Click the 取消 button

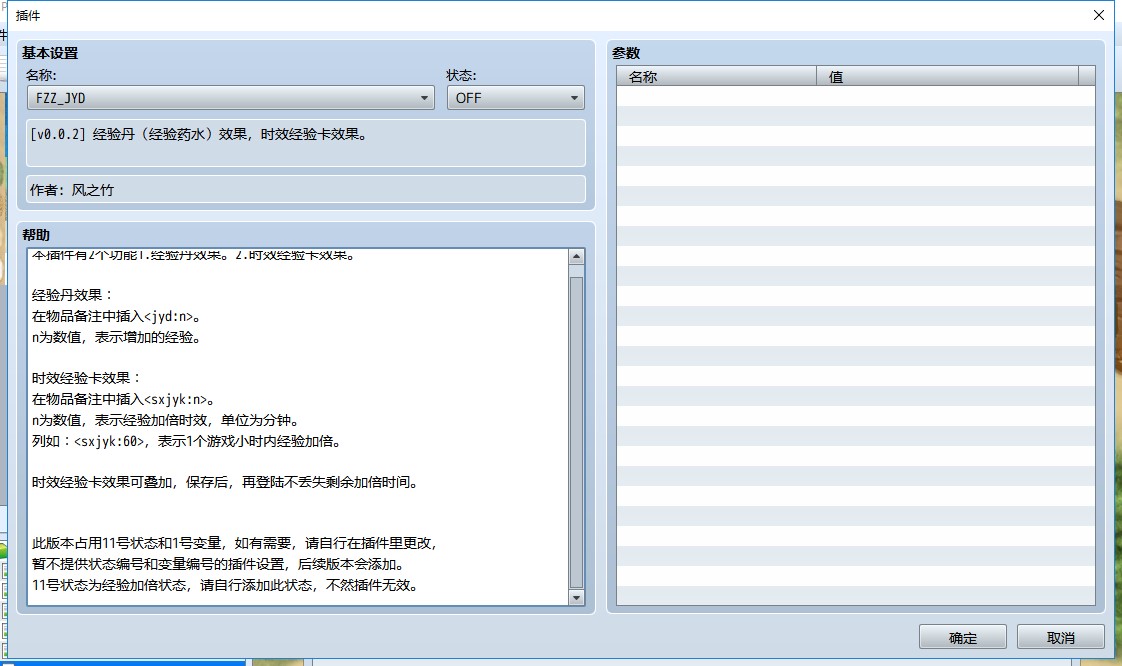1060,637
